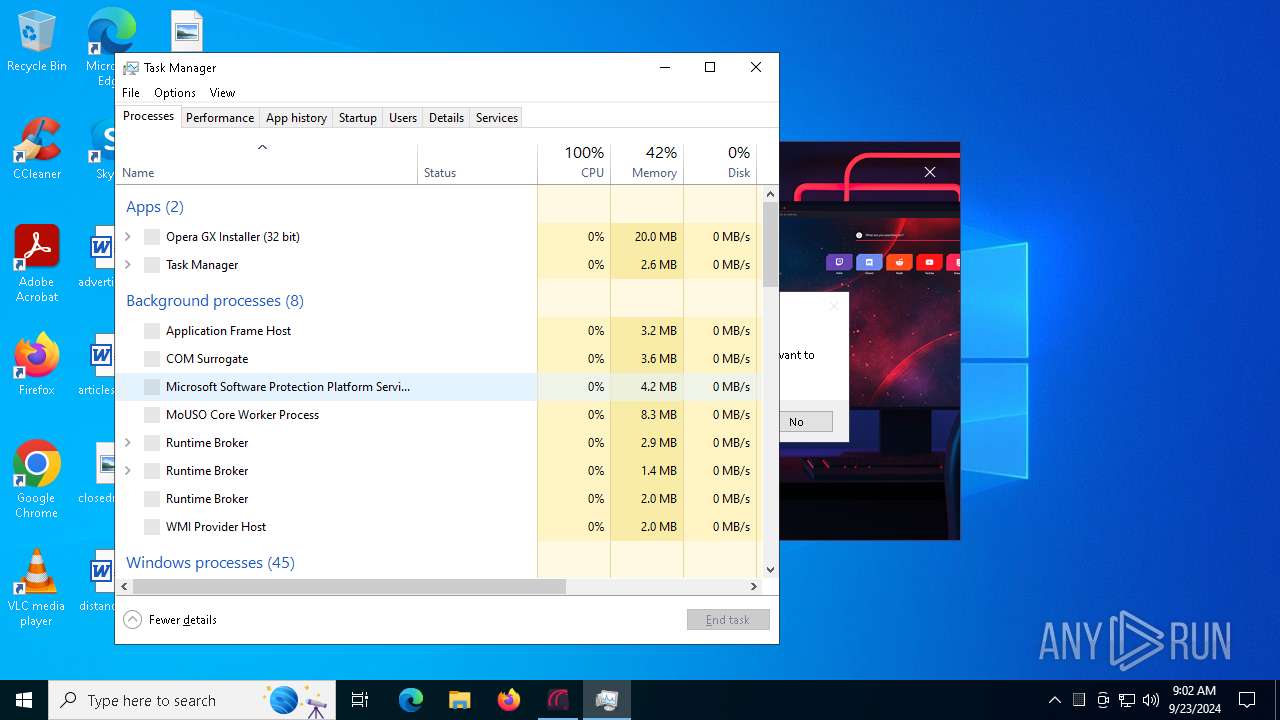Launch CCleaner from the desktop
The image size is (1280, 720).
37,150
